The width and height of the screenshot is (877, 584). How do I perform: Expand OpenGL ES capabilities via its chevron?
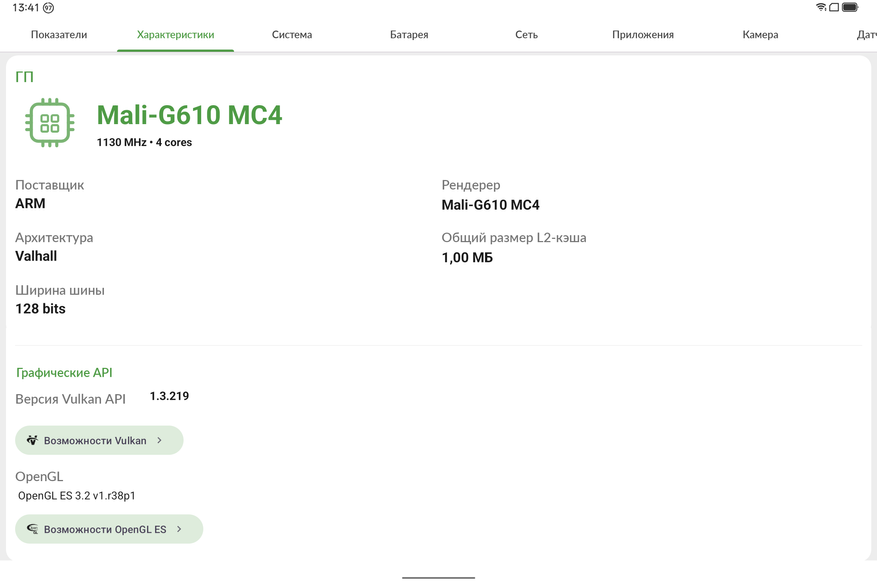coord(180,529)
